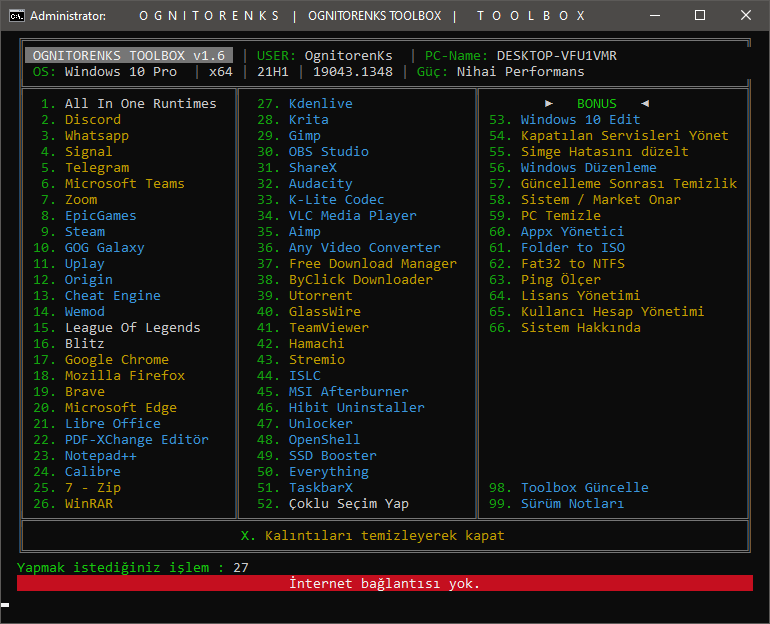This screenshot has height=624, width=770.
Task: Select 'GOG Galaxy' item
Action: [105, 248]
